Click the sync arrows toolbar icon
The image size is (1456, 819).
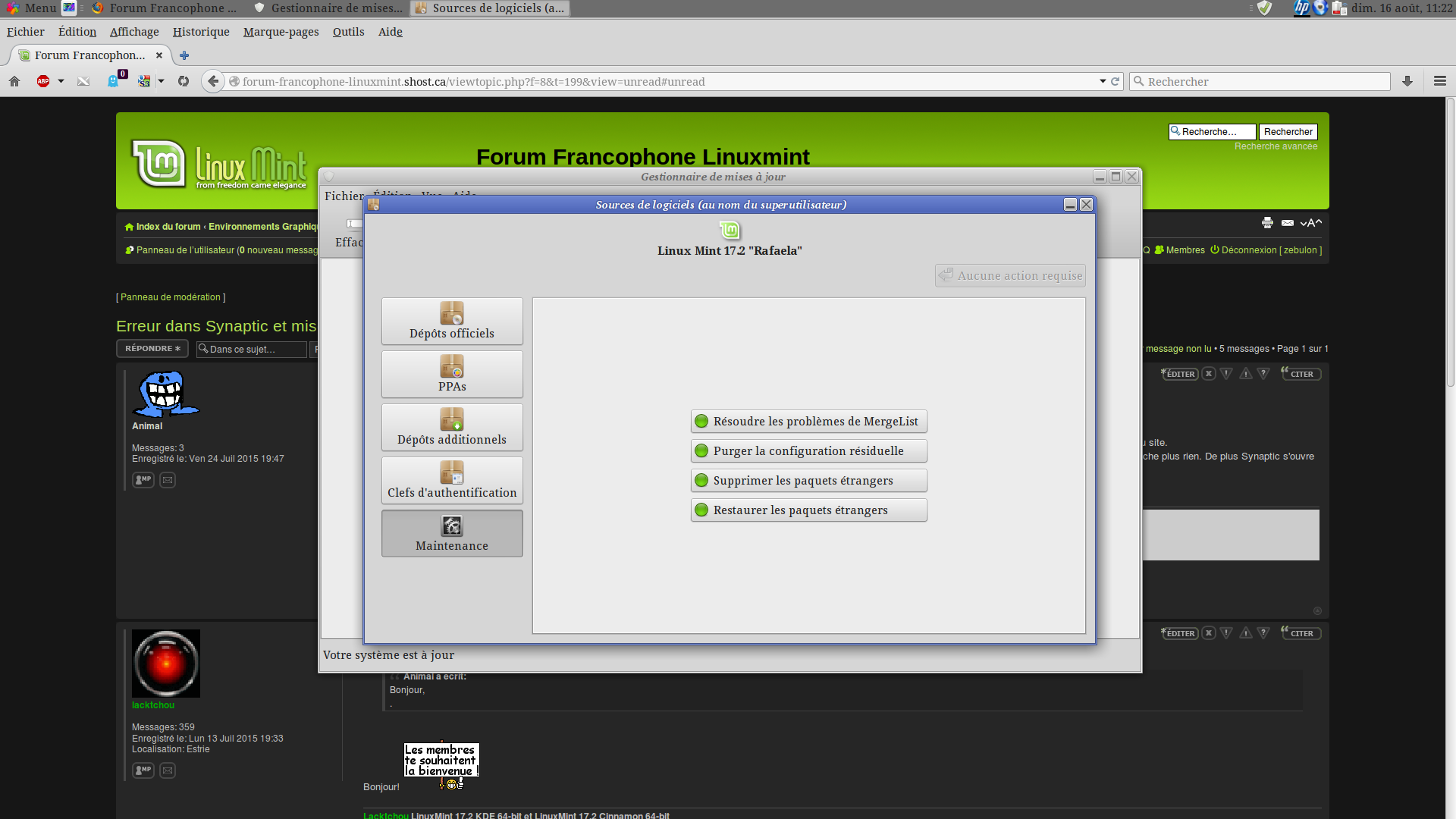coord(184,81)
